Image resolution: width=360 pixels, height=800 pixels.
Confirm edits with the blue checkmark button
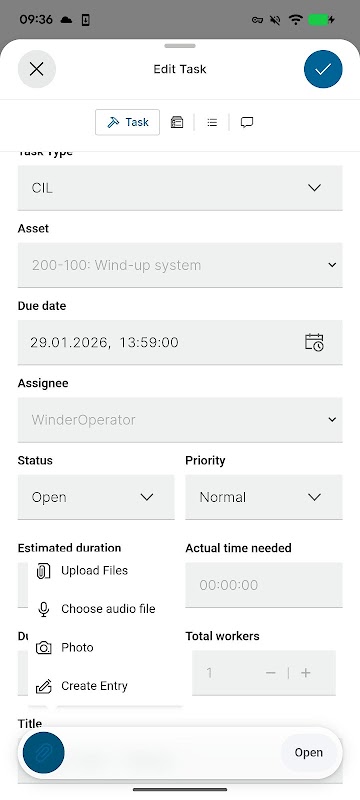(323, 69)
